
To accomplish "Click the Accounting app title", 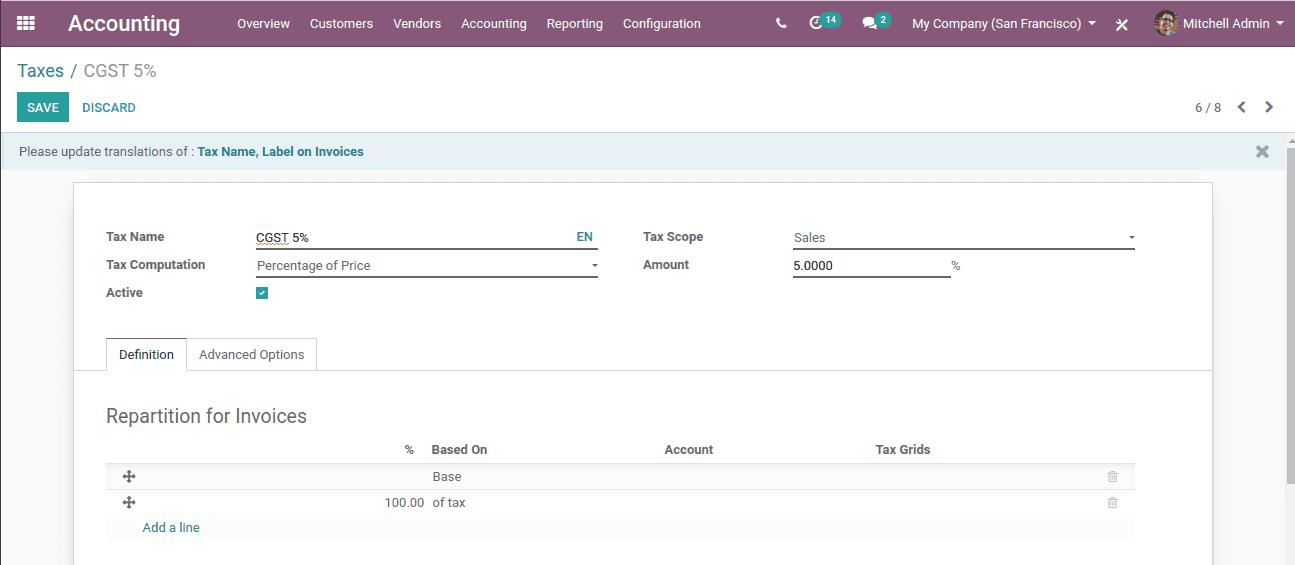I will 124,23.
